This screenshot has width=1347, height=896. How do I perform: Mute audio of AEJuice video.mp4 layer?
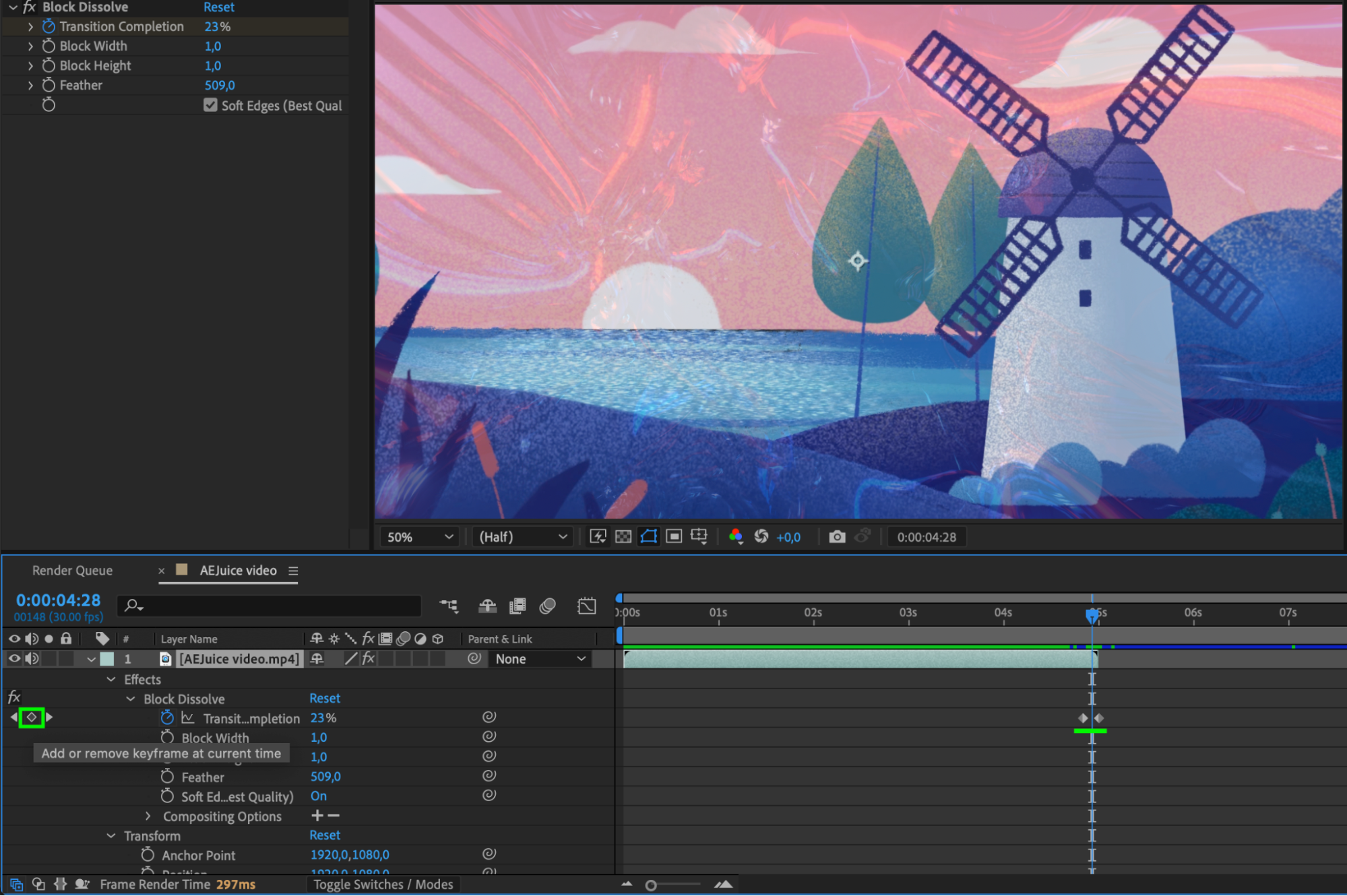pyautogui.click(x=32, y=659)
